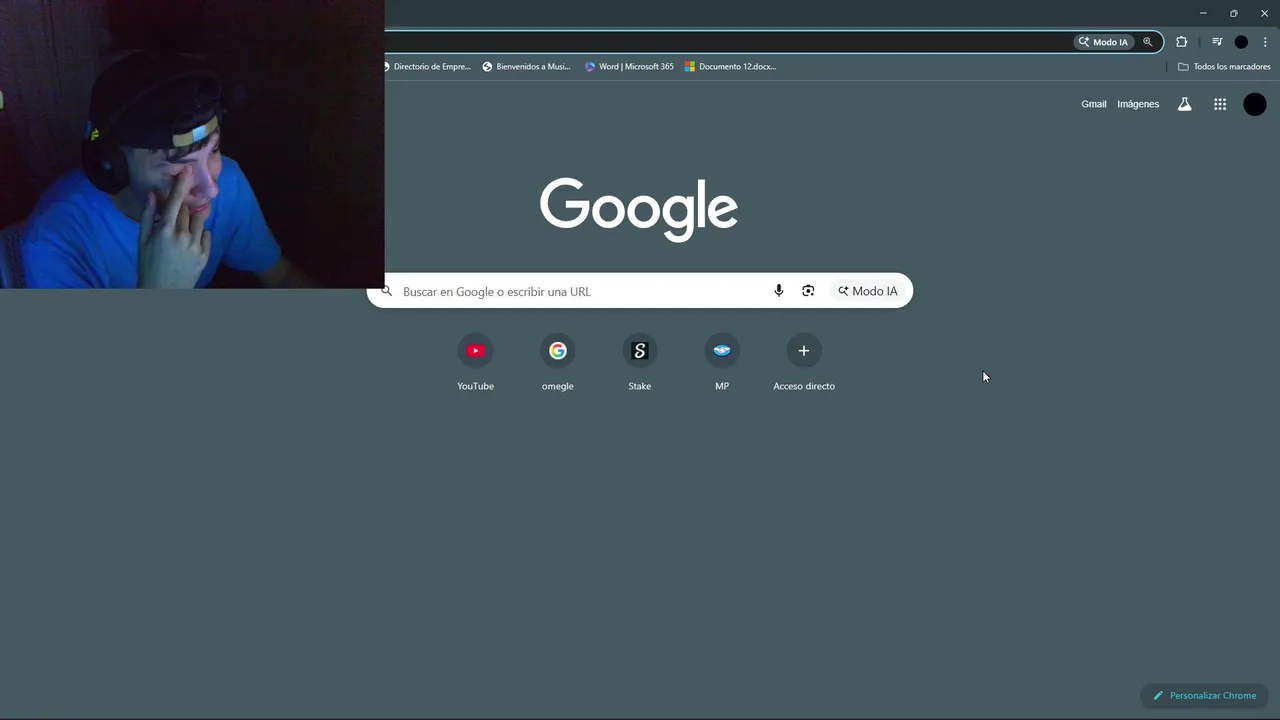Click Modo IA button in the address bar
Screen dimensions: 1280x720
1103,42
